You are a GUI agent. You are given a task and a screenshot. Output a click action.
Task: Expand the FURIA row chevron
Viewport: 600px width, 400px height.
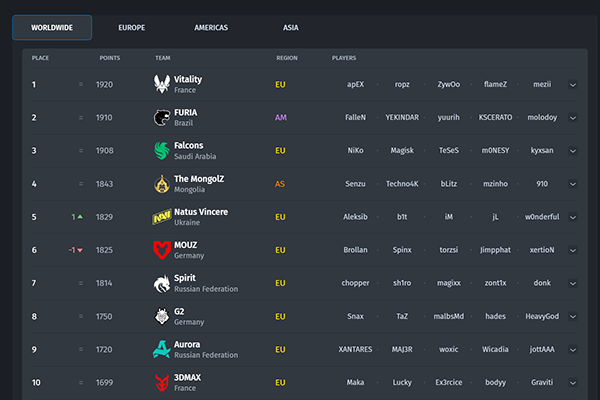573,118
